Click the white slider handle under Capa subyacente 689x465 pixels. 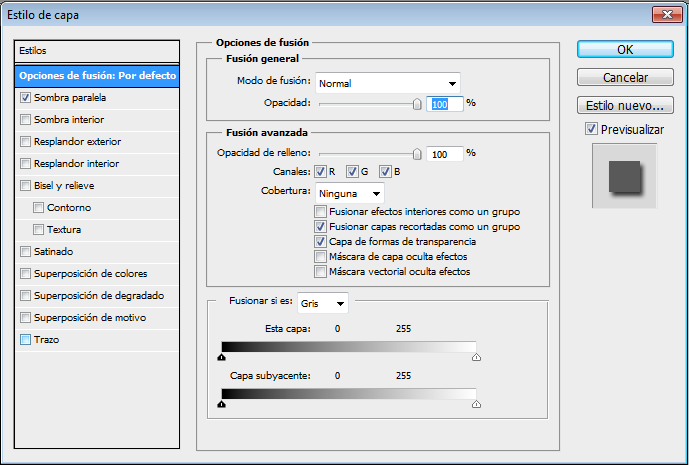[x=475, y=404]
